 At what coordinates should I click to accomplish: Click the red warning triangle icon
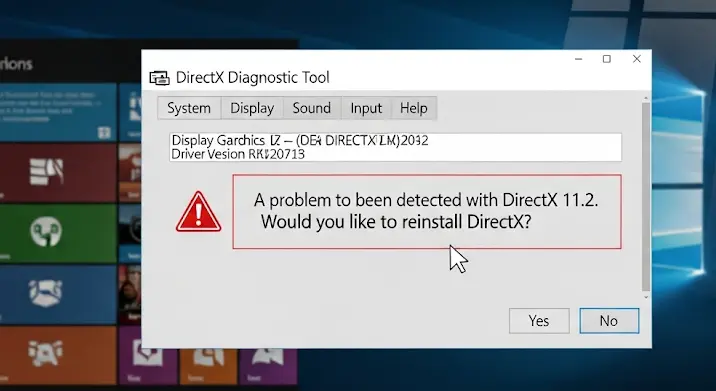(x=199, y=212)
